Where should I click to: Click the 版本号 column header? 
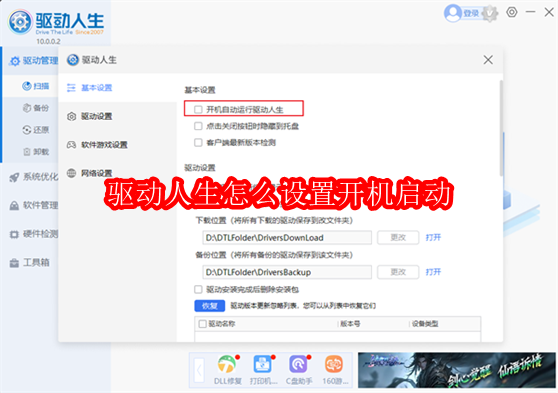351,324
